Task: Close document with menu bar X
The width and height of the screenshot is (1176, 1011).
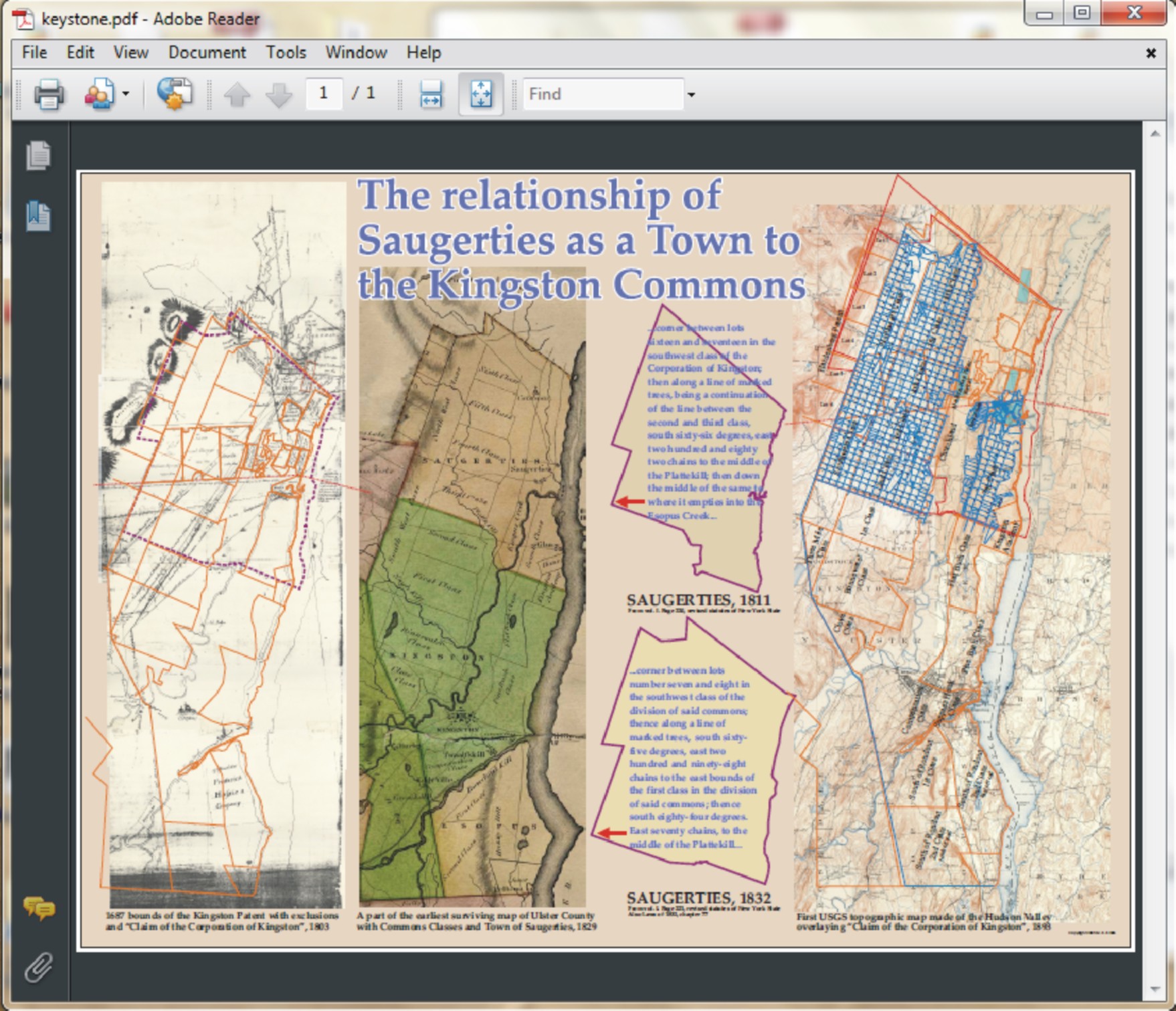Action: (1151, 53)
